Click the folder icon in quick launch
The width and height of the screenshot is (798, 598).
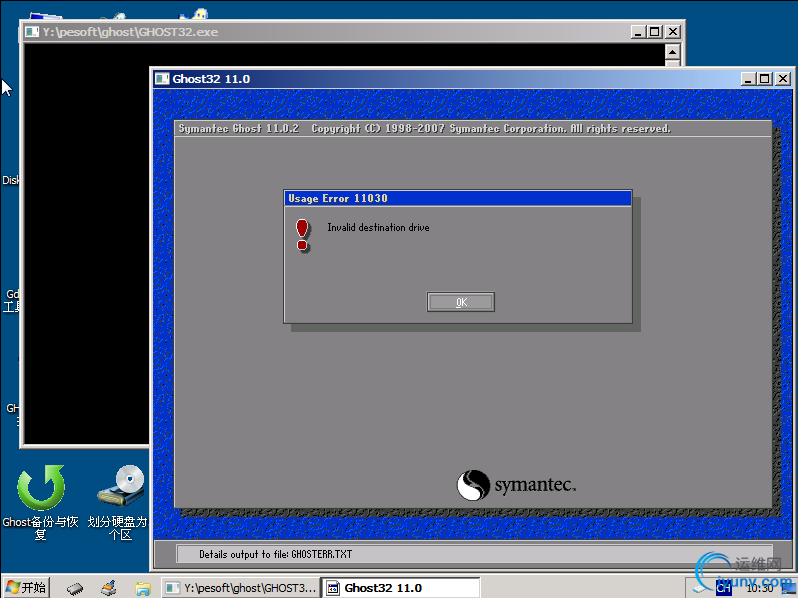(143, 588)
